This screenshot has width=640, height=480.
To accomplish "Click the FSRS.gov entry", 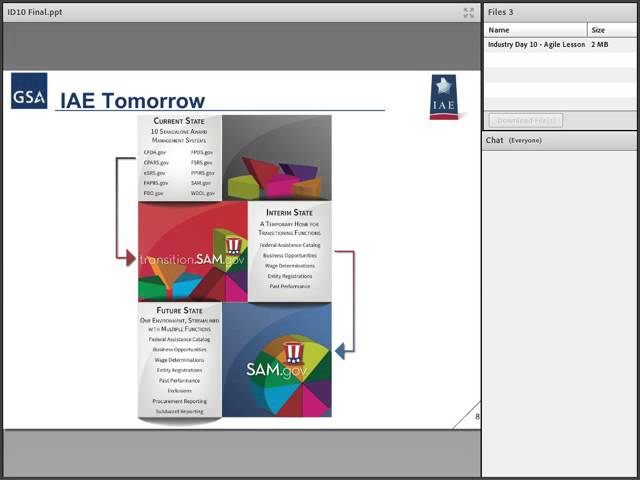I will [x=202, y=162].
